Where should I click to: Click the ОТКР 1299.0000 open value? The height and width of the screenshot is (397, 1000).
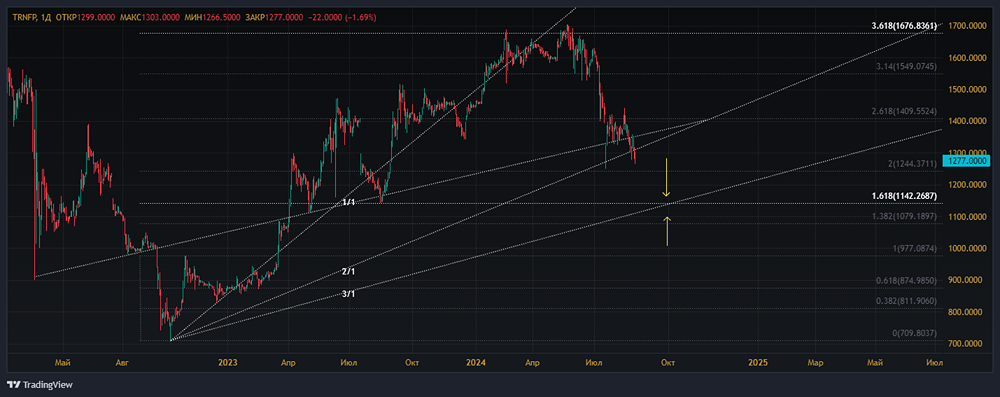[x=85, y=17]
